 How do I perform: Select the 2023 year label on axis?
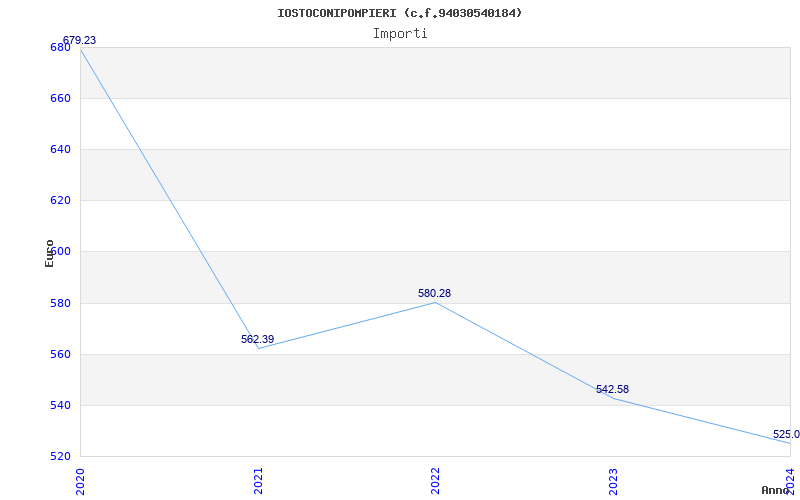click(x=613, y=480)
